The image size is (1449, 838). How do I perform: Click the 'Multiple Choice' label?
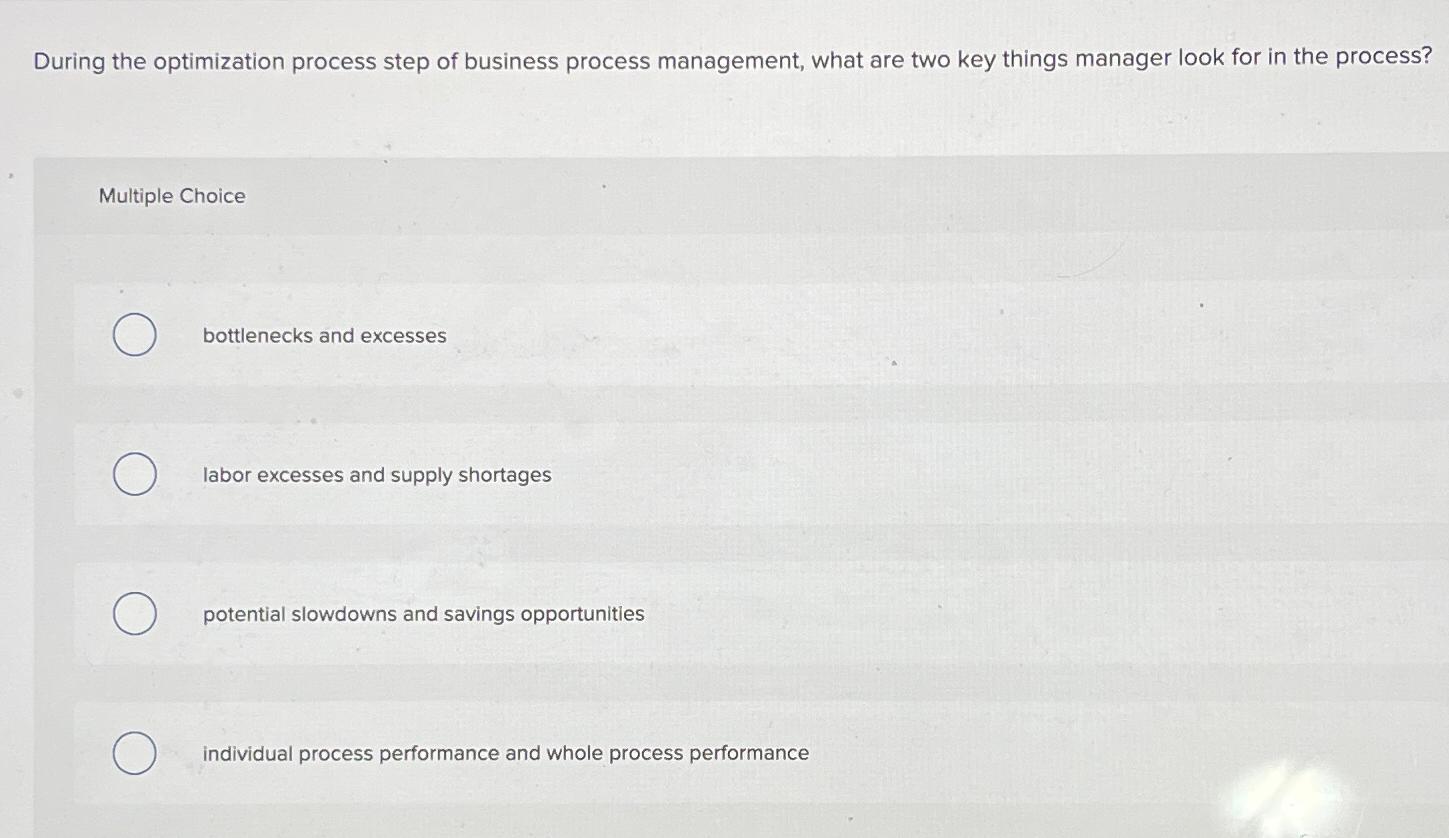pyautogui.click(x=172, y=196)
